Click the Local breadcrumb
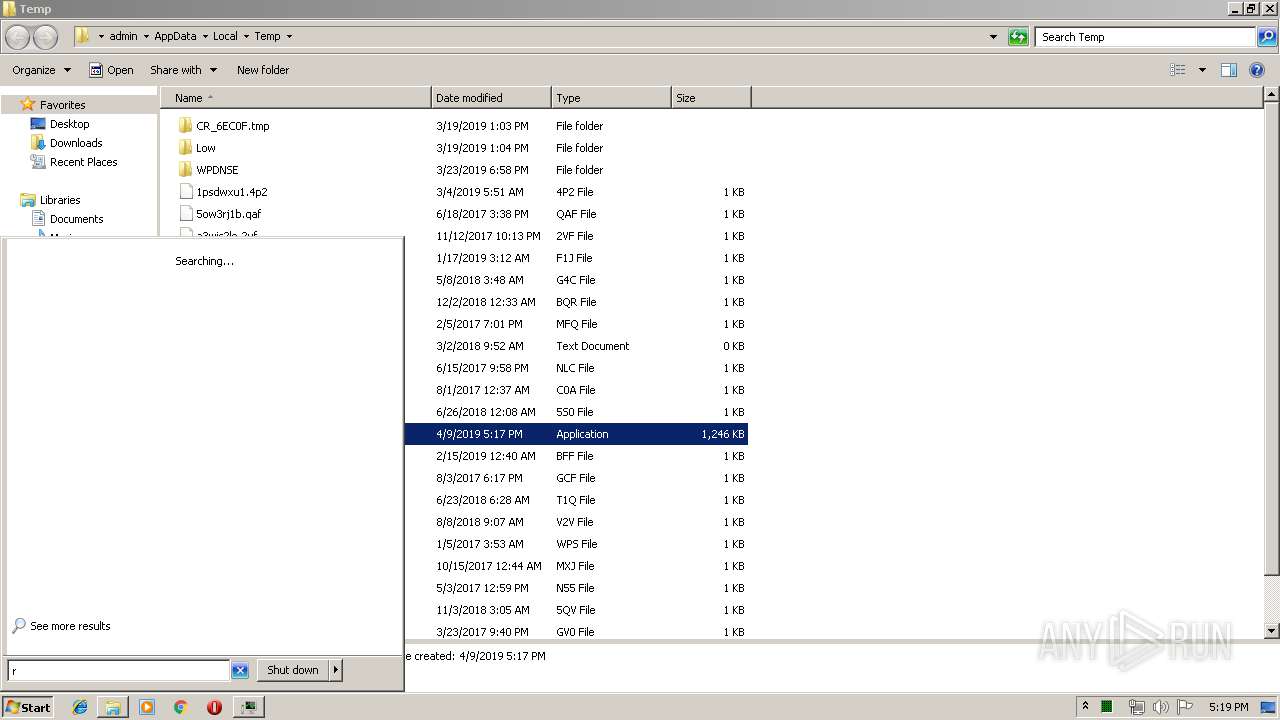The image size is (1280, 720). tap(225, 37)
